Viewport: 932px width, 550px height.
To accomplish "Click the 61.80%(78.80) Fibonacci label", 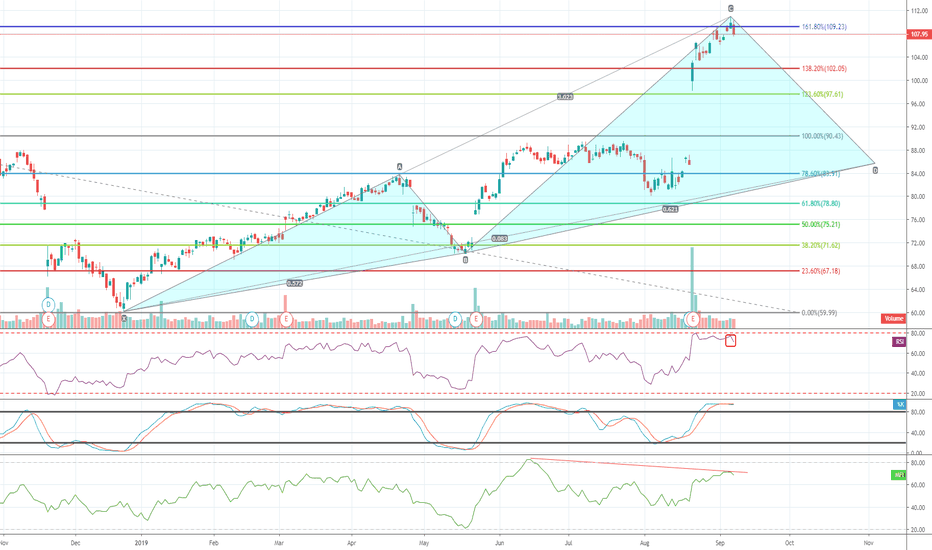I will click(821, 204).
